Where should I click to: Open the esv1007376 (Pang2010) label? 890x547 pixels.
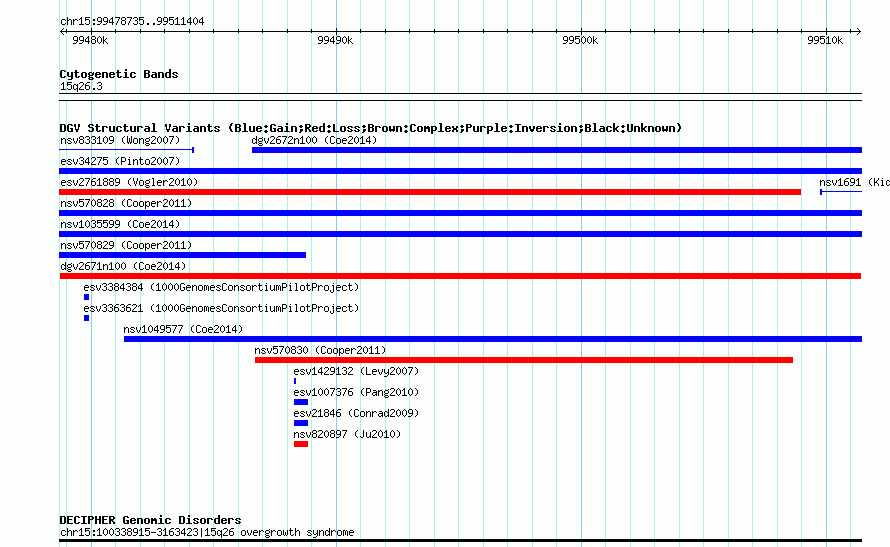[356, 392]
